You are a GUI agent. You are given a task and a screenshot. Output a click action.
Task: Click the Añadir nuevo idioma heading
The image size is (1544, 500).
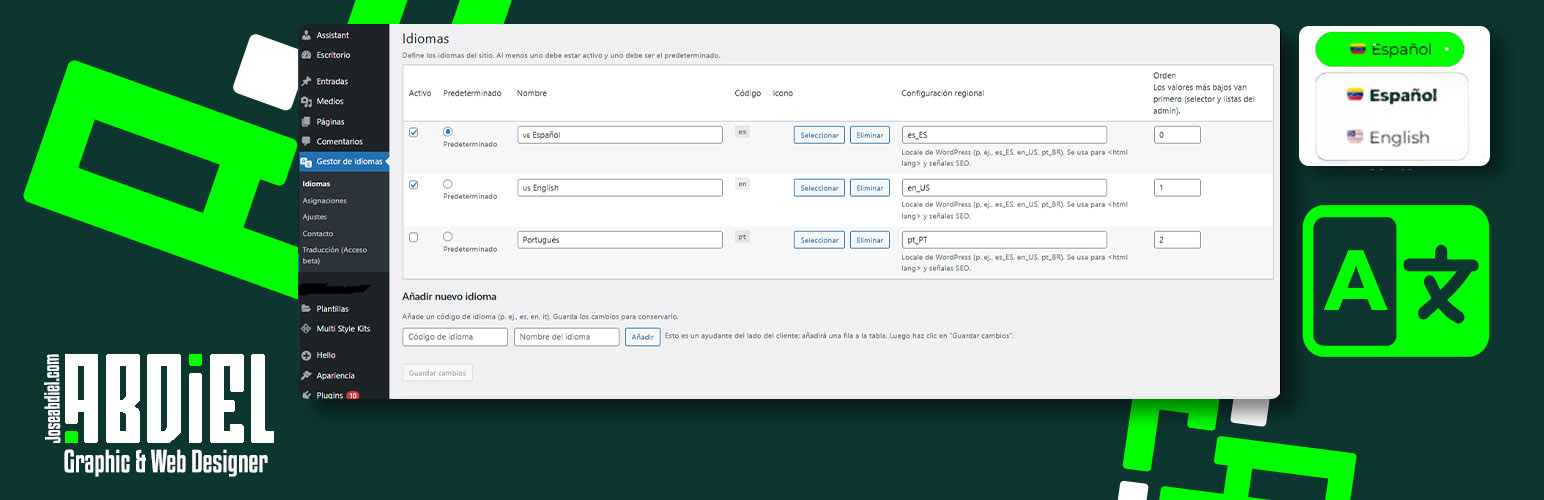click(449, 297)
